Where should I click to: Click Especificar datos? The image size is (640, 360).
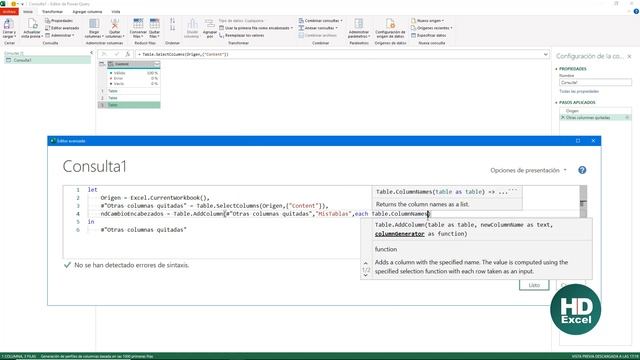[x=429, y=36]
